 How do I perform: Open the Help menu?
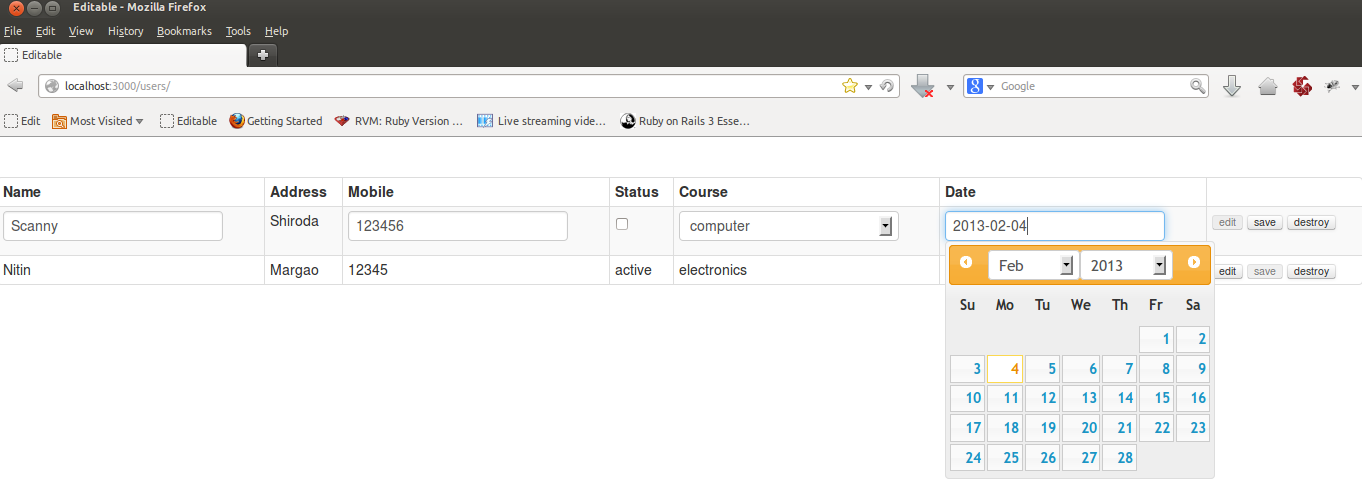tap(276, 31)
